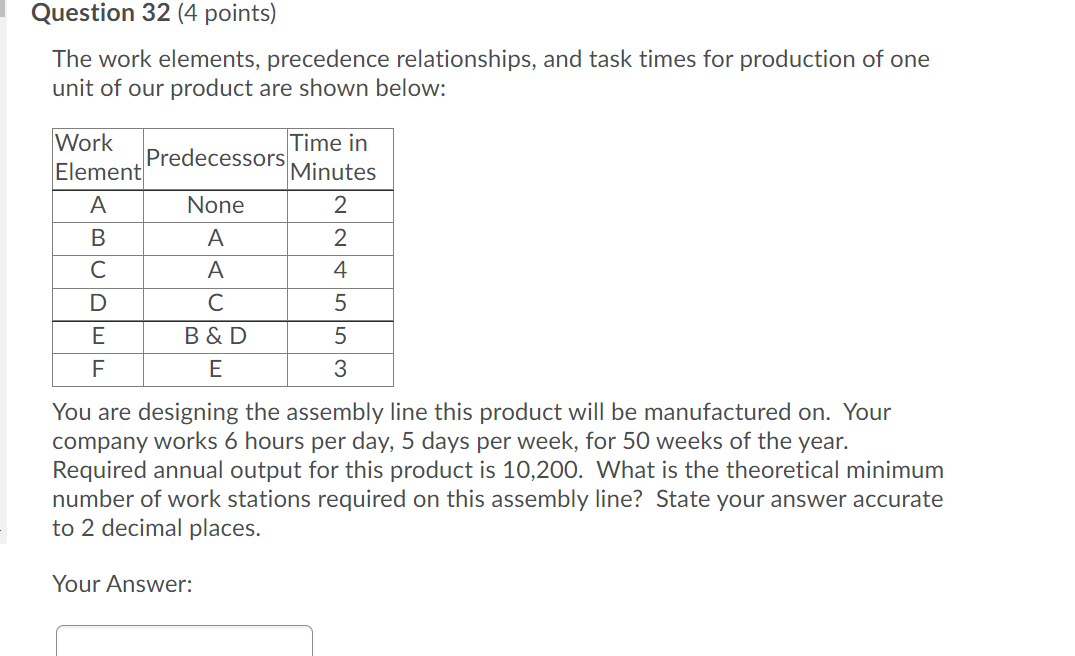Select element F in the table
The image size is (1075, 656).
tap(97, 370)
